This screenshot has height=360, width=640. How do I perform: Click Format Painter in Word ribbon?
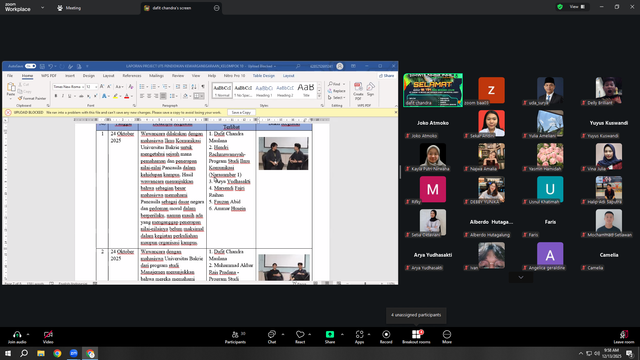pos(32,98)
